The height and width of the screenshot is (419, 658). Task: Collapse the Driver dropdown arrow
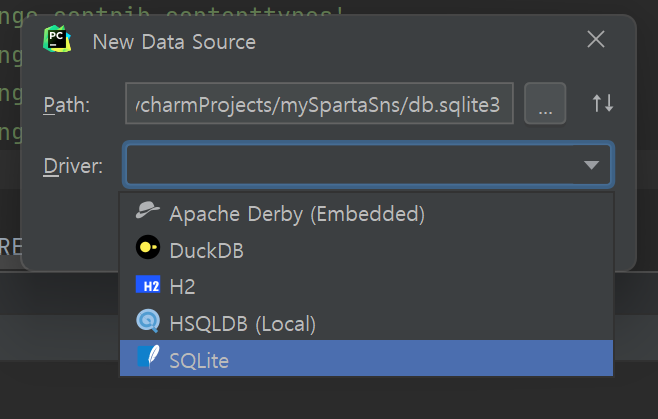591,165
